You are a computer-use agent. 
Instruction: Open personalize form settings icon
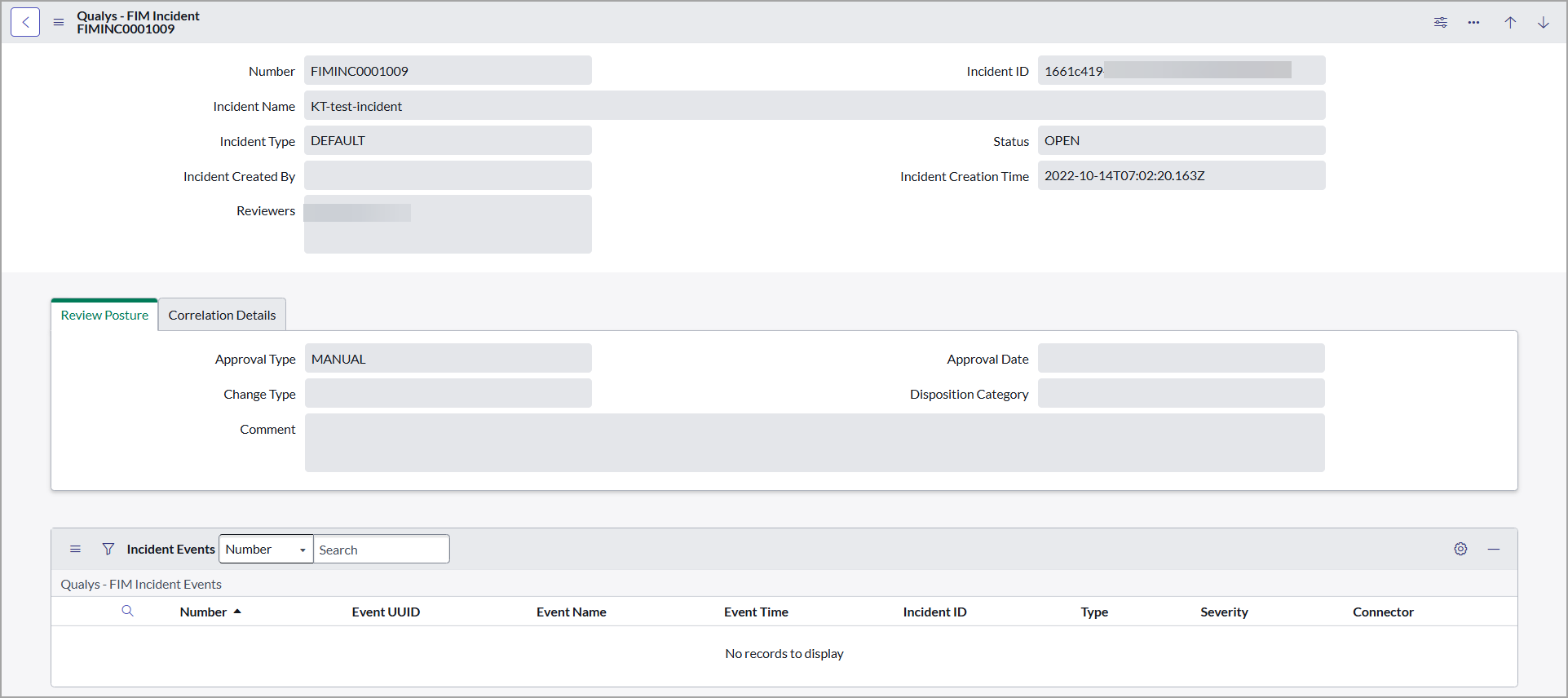point(1441,22)
